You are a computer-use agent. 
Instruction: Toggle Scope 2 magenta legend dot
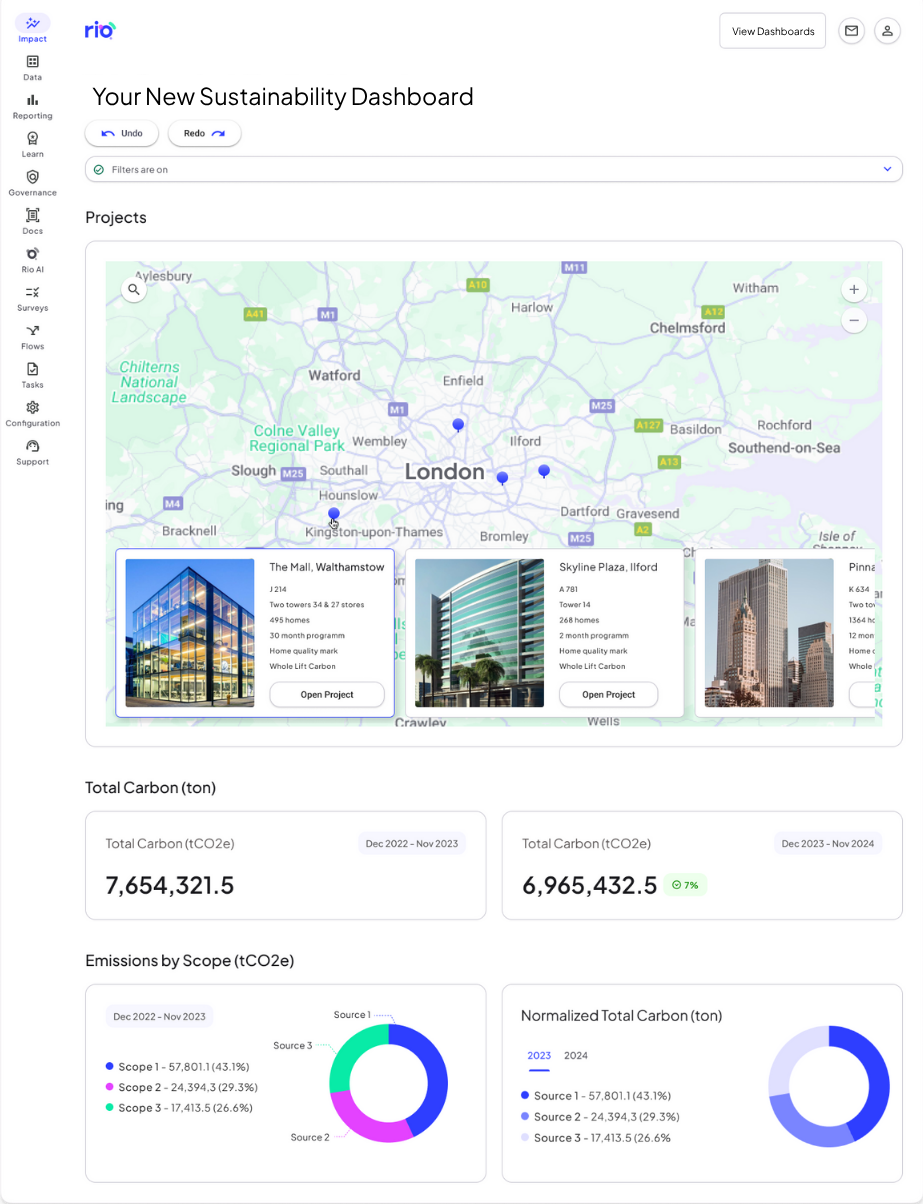[109, 1088]
